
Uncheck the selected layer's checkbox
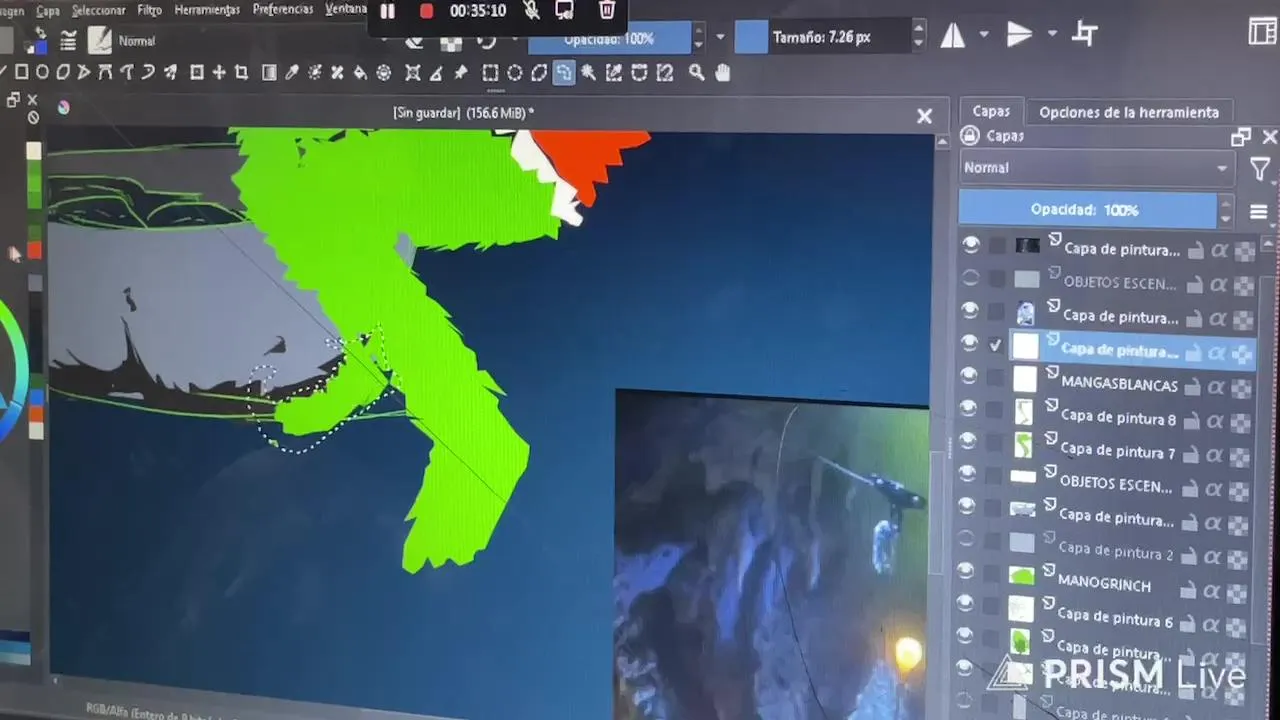click(995, 345)
